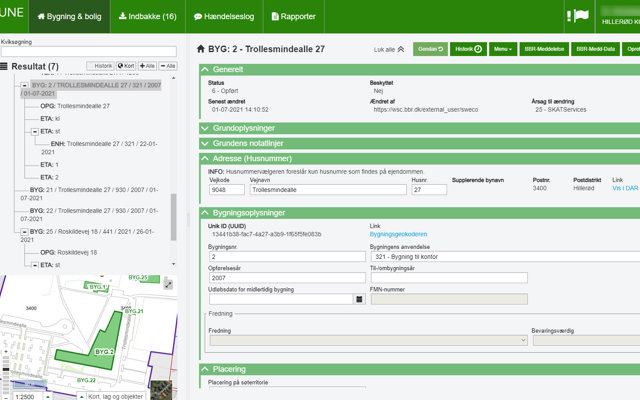
Task: Click the BBR-Meddelelse button
Action: point(545,48)
